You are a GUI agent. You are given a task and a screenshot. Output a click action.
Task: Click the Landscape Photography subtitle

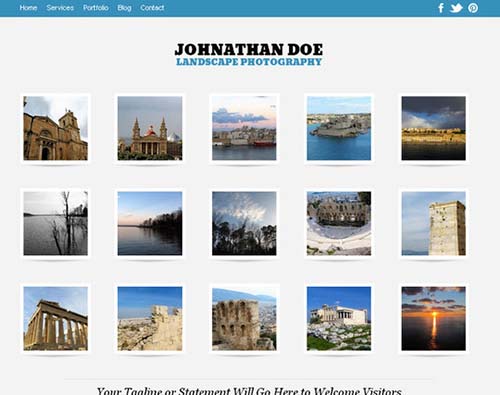(249, 62)
